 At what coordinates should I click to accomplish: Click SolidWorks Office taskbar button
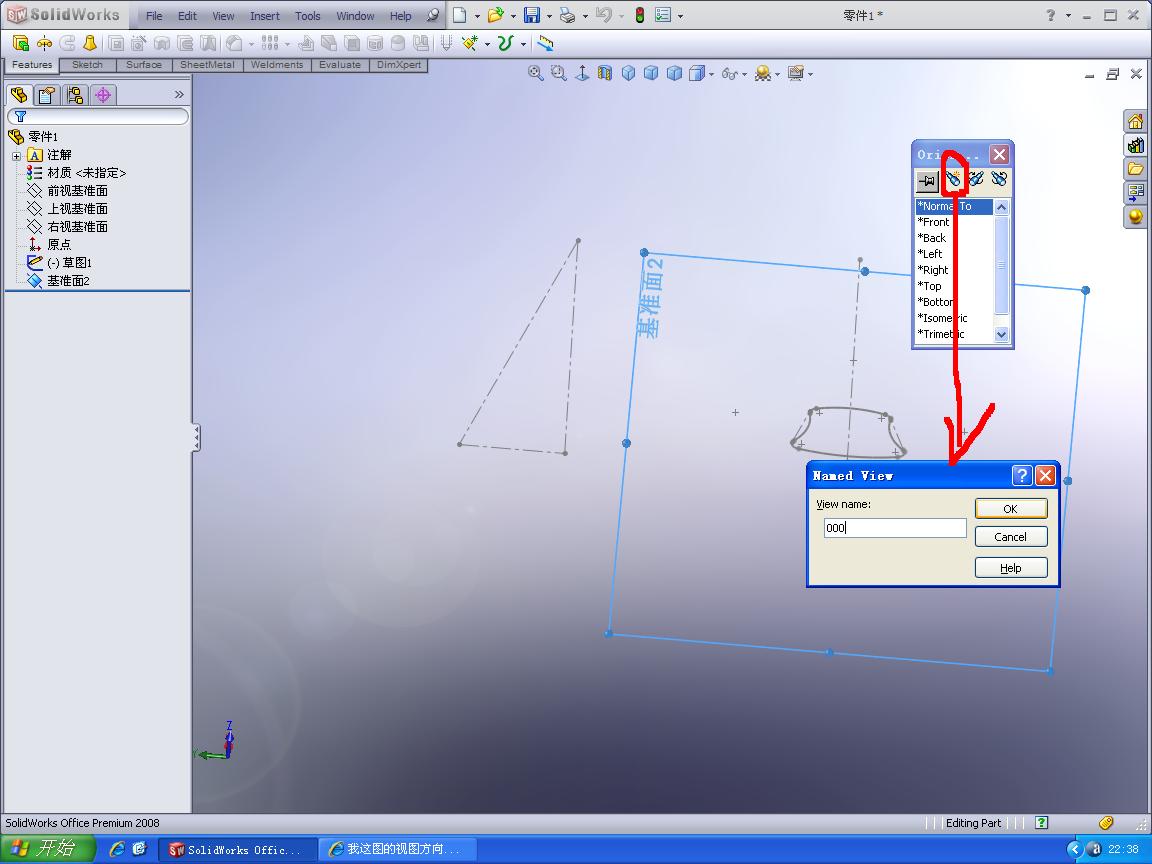click(x=238, y=849)
